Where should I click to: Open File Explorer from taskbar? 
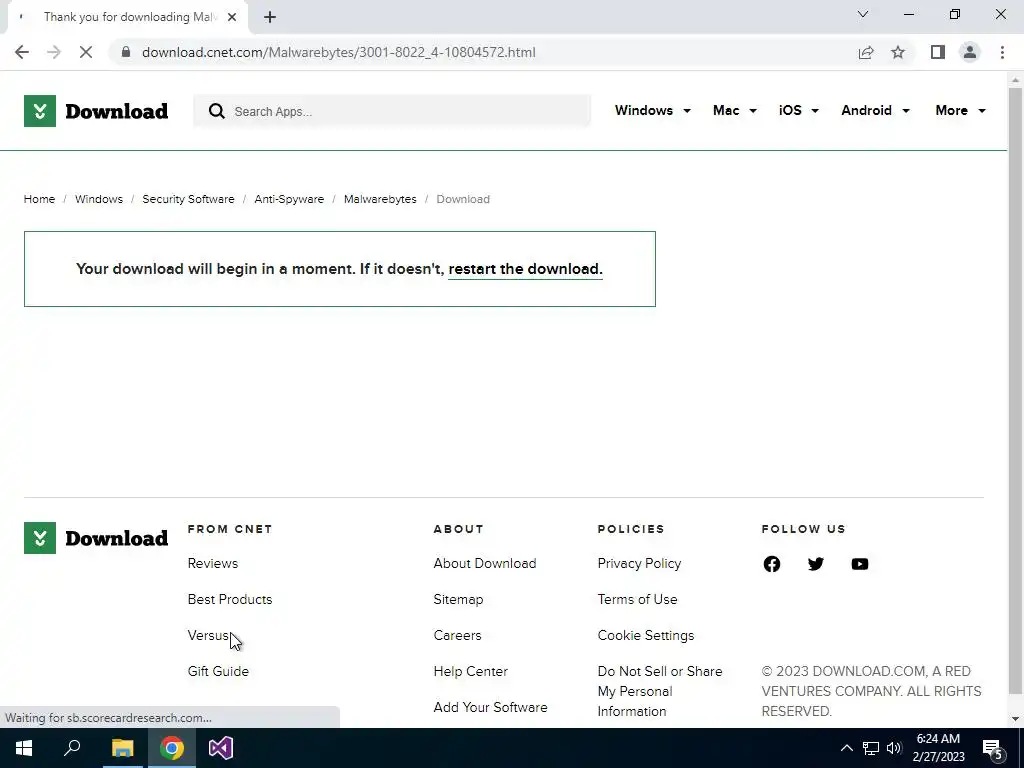click(122, 748)
